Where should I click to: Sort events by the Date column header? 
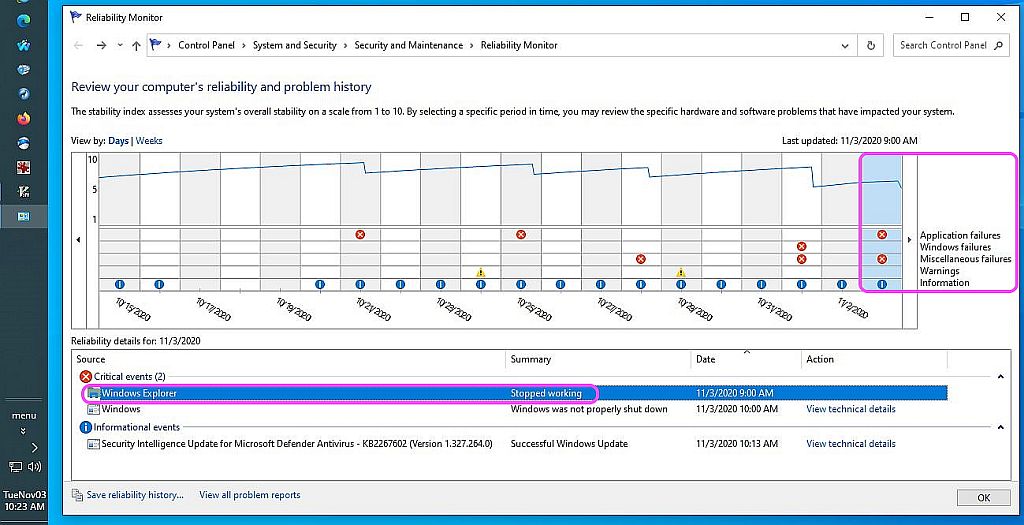746,359
